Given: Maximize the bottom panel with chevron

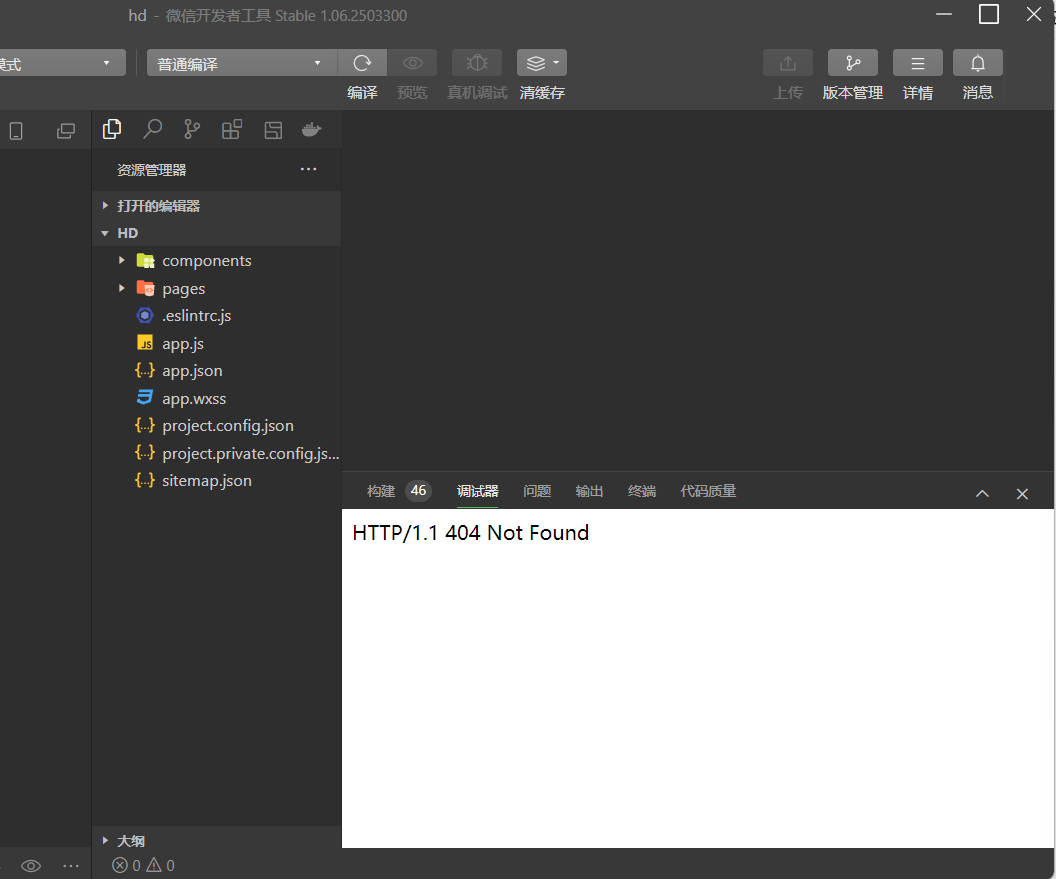Looking at the screenshot, I should (x=983, y=494).
